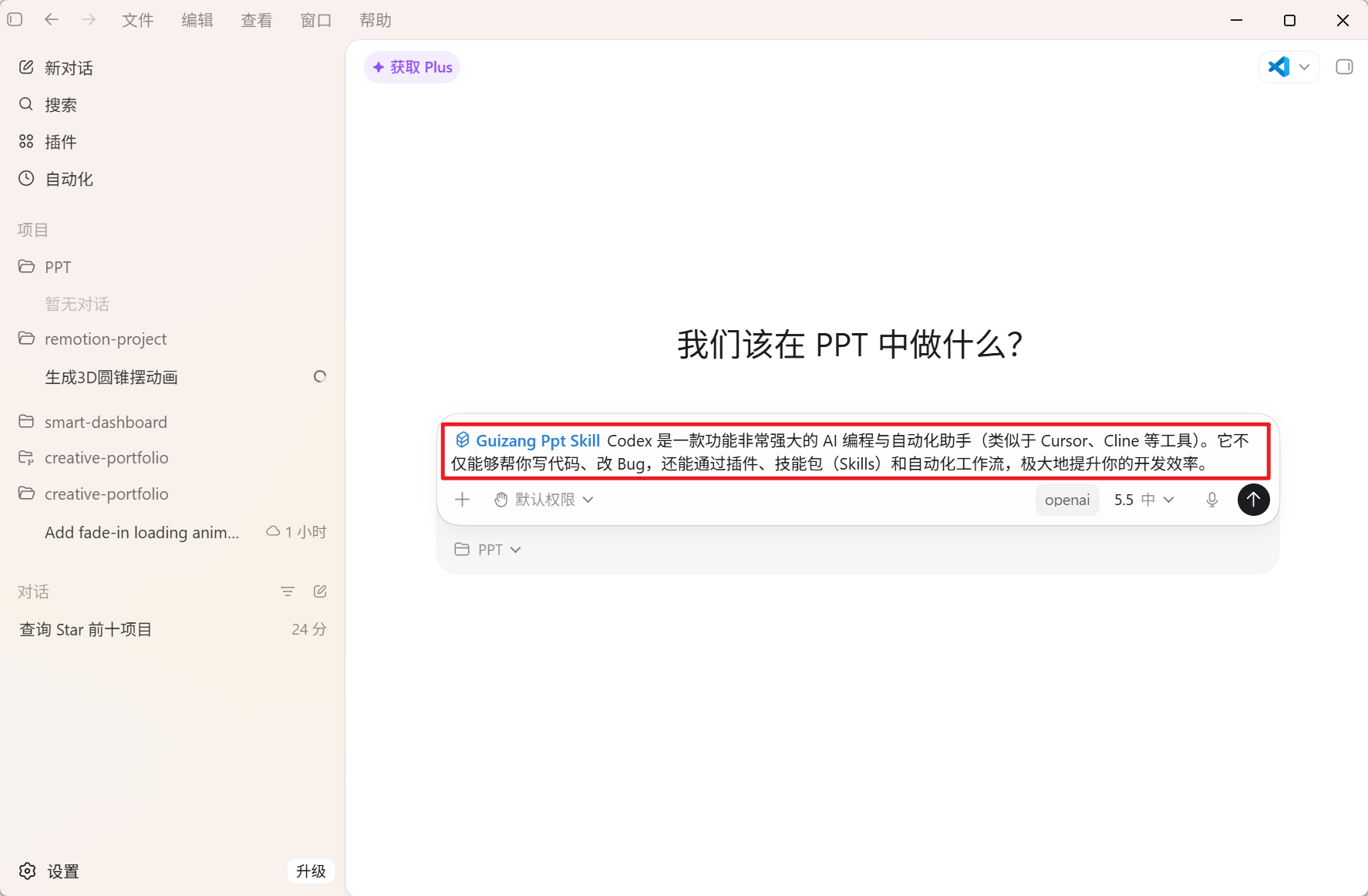Click the plus attachment icon

[463, 500]
